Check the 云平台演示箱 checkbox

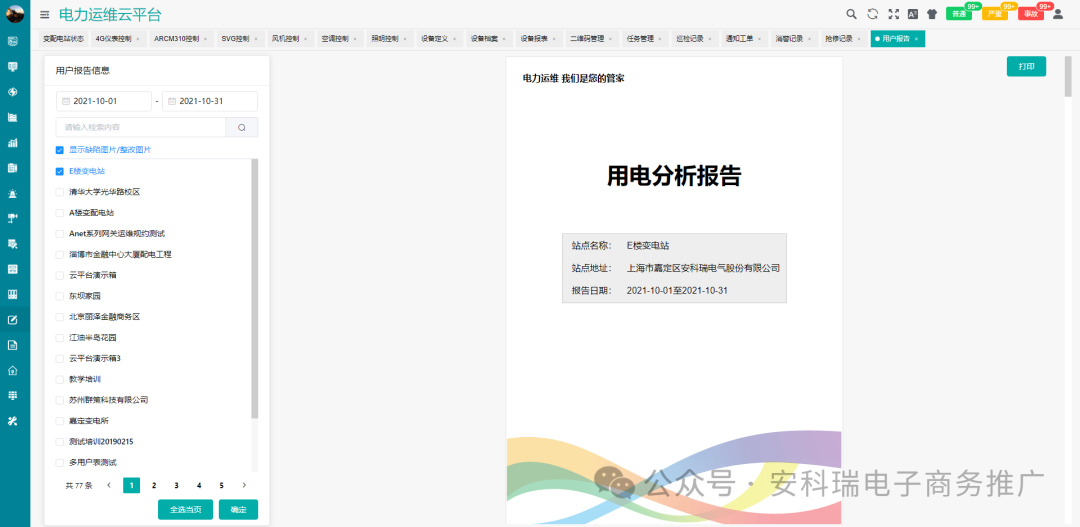(60, 275)
